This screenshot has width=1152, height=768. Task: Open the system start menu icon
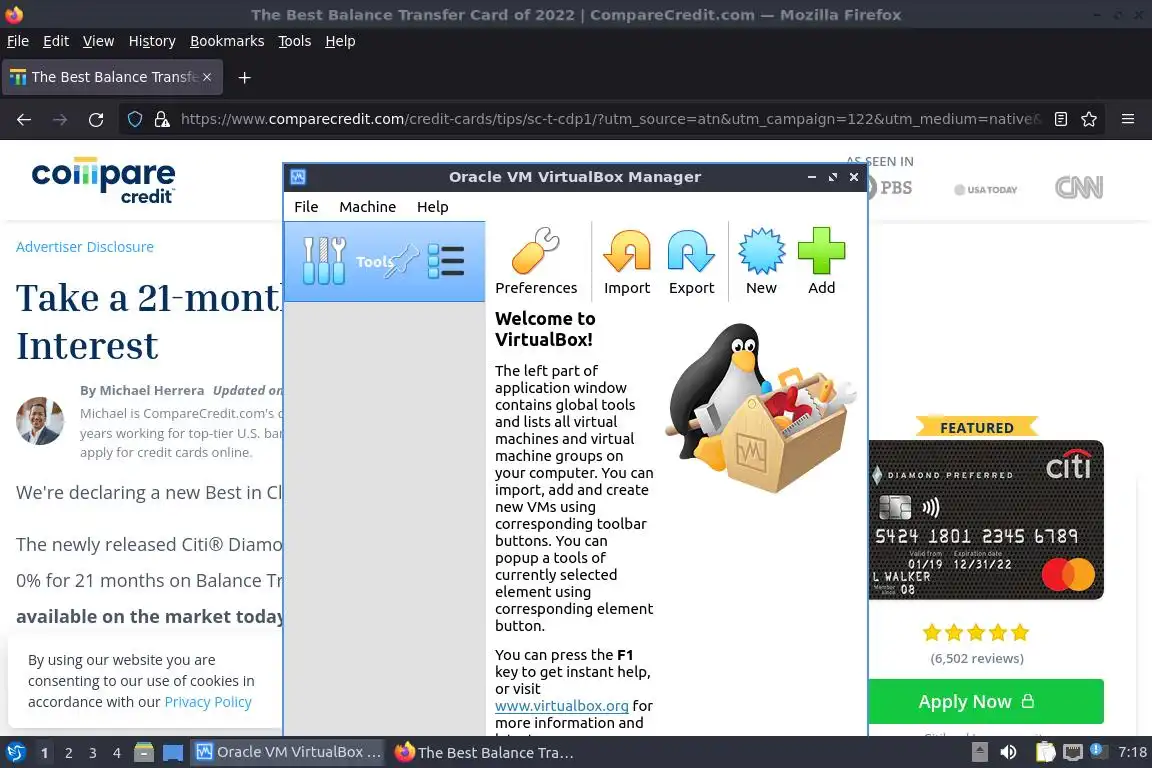point(15,753)
